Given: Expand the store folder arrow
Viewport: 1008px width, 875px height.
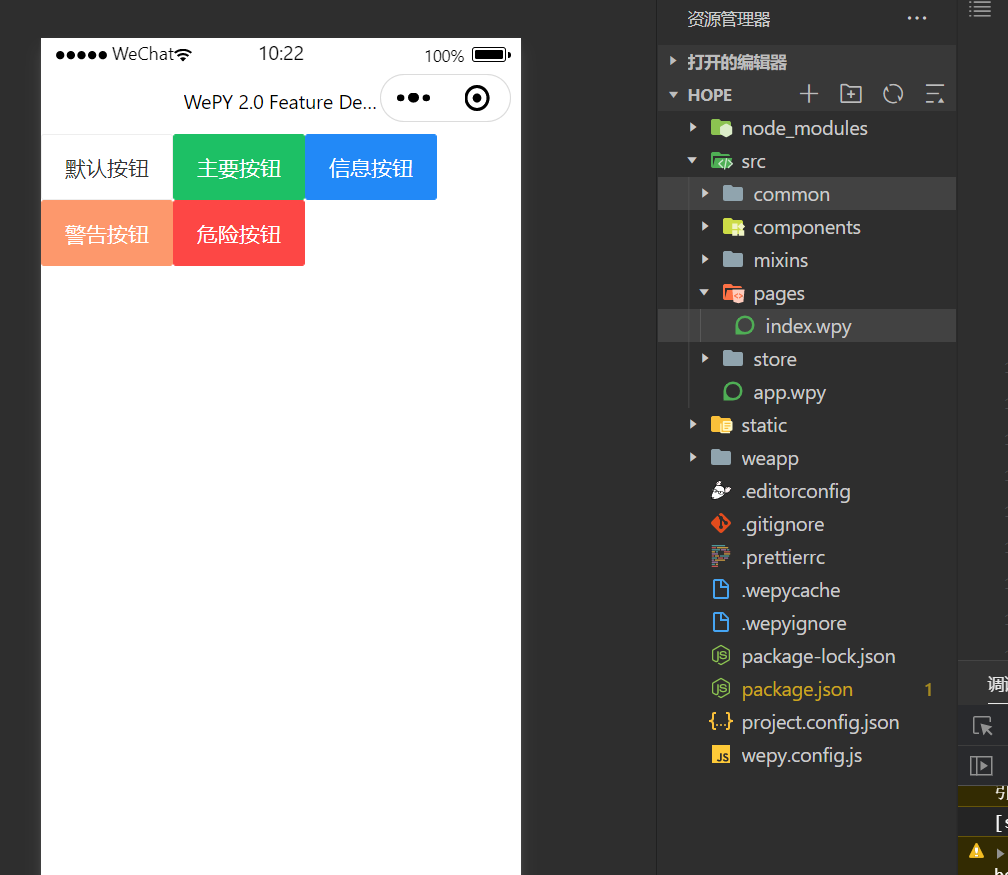Looking at the screenshot, I should (705, 359).
